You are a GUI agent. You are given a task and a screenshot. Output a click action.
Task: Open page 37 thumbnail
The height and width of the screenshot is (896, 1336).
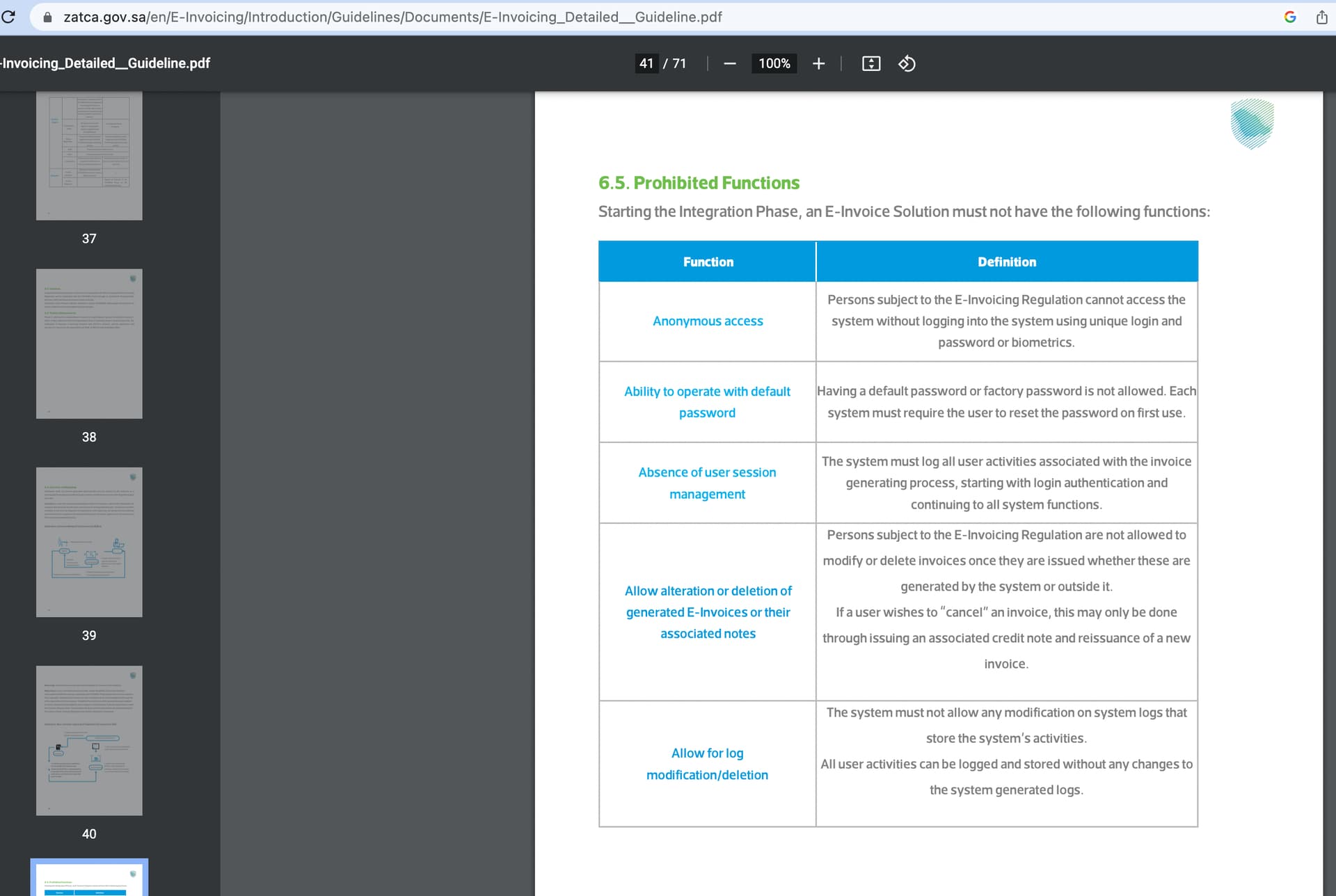click(89, 156)
